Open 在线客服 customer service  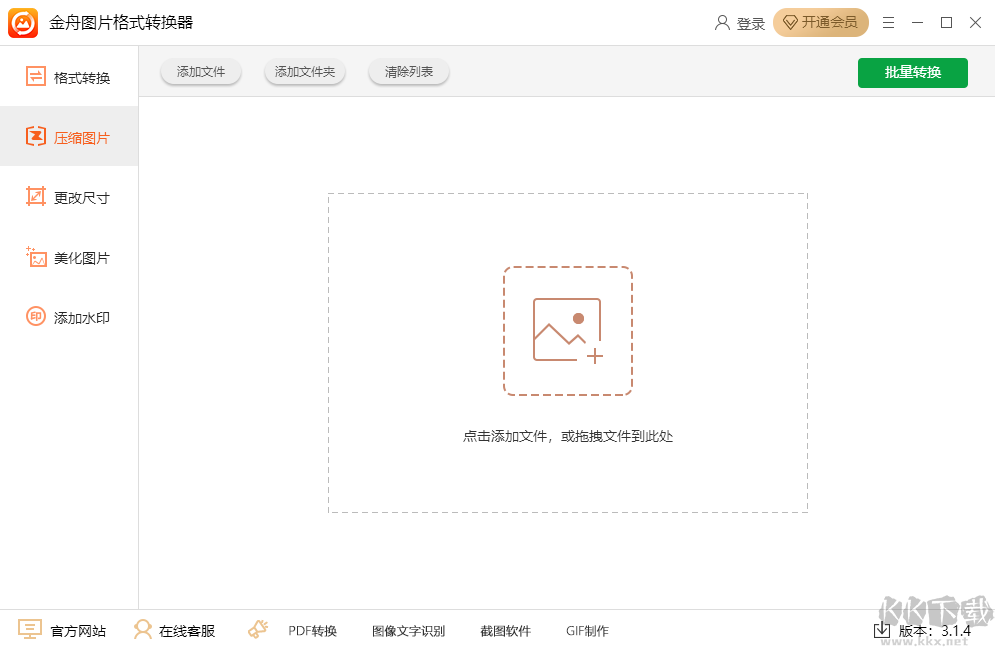175,630
